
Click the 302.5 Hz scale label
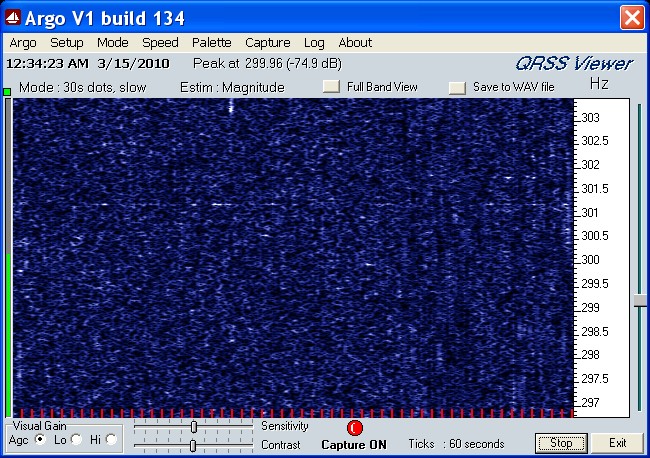595,141
